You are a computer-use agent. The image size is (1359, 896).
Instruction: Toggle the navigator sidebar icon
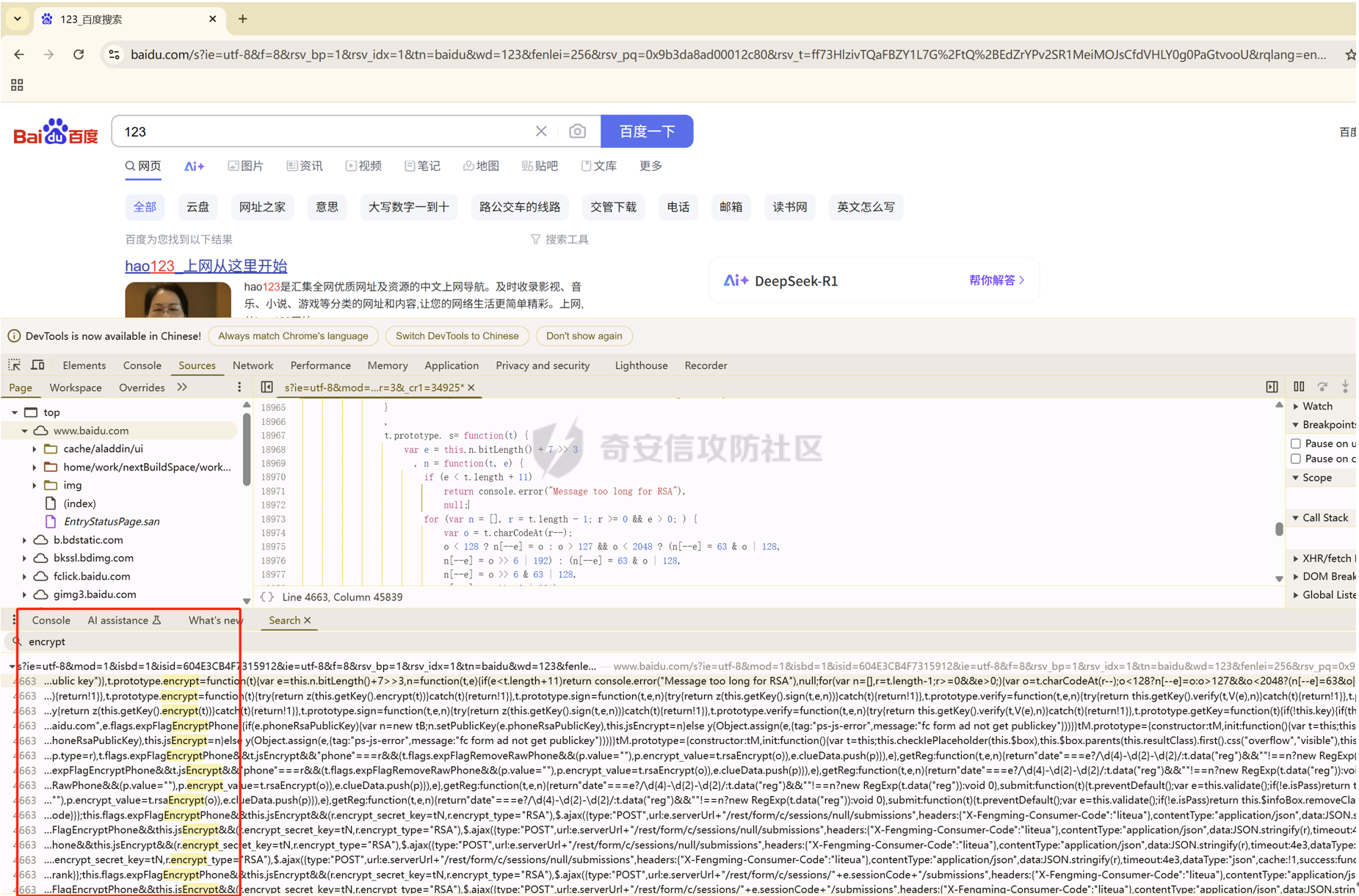click(267, 387)
